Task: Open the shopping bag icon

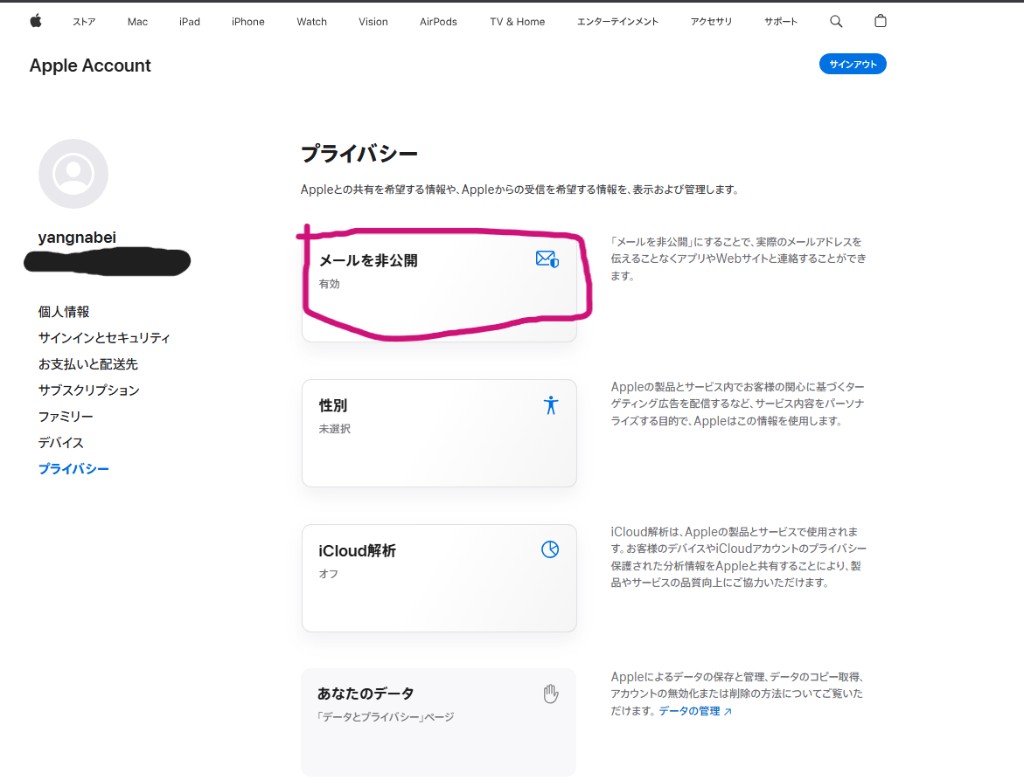Action: [880, 21]
